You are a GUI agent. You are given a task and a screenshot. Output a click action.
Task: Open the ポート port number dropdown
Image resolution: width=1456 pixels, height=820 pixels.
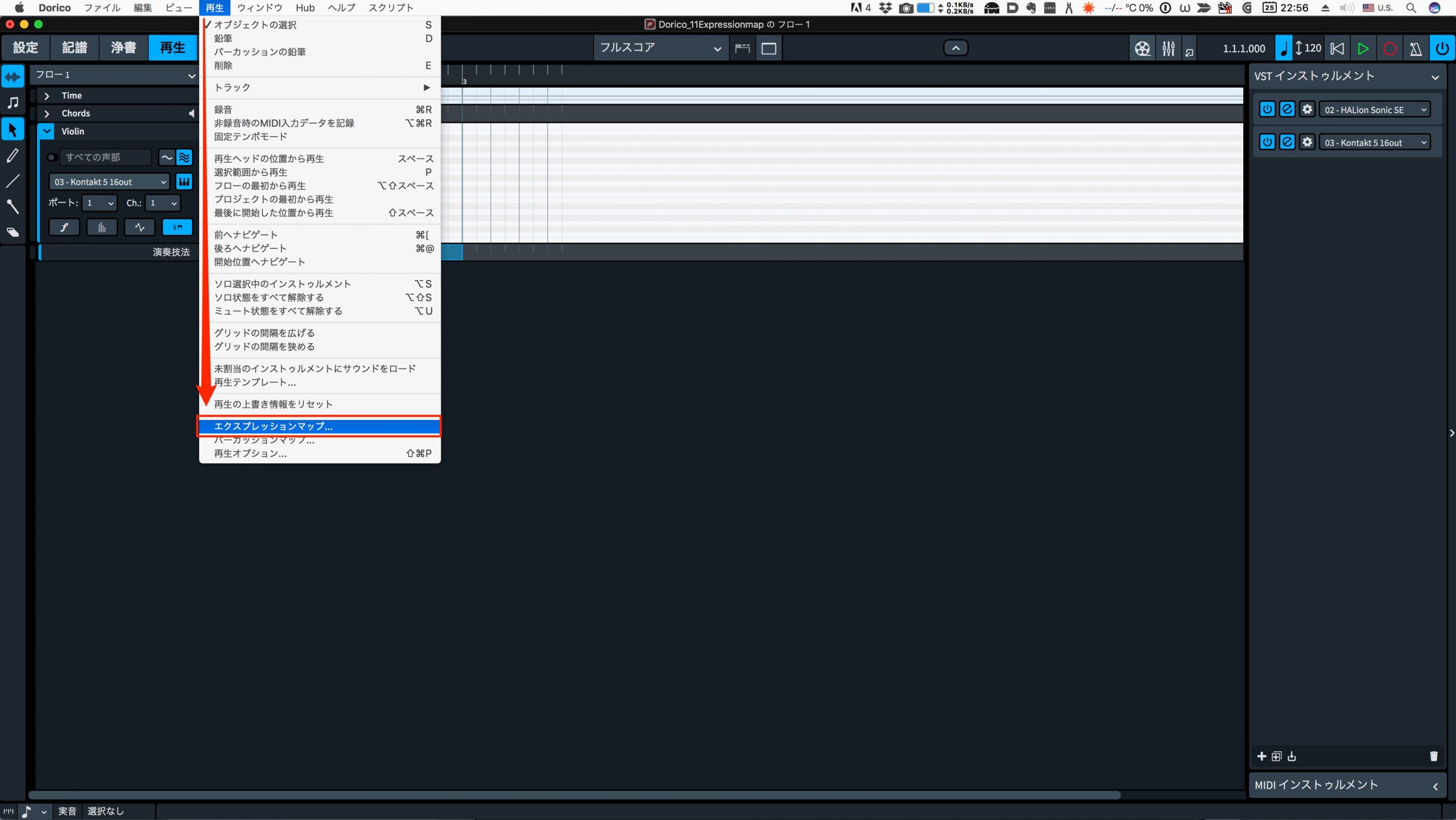[x=100, y=203]
